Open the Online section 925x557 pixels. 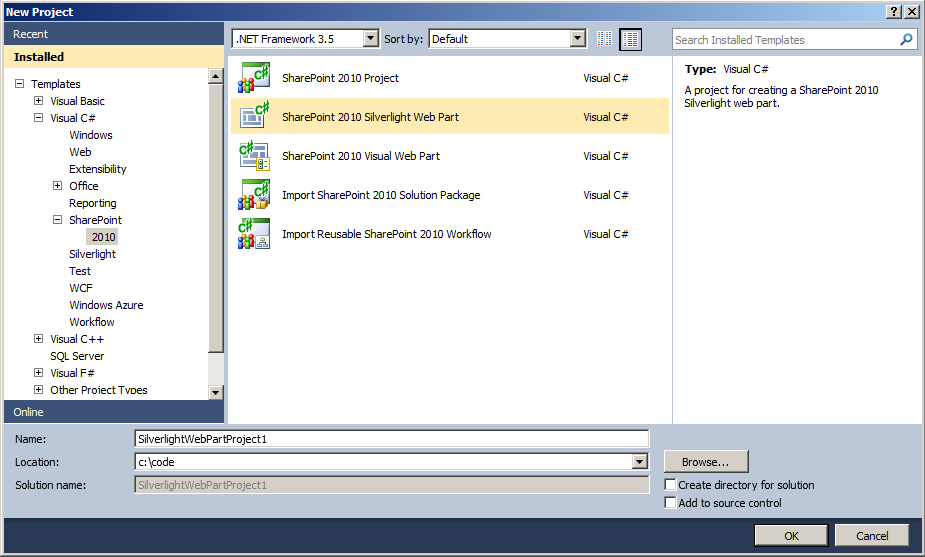(114, 412)
